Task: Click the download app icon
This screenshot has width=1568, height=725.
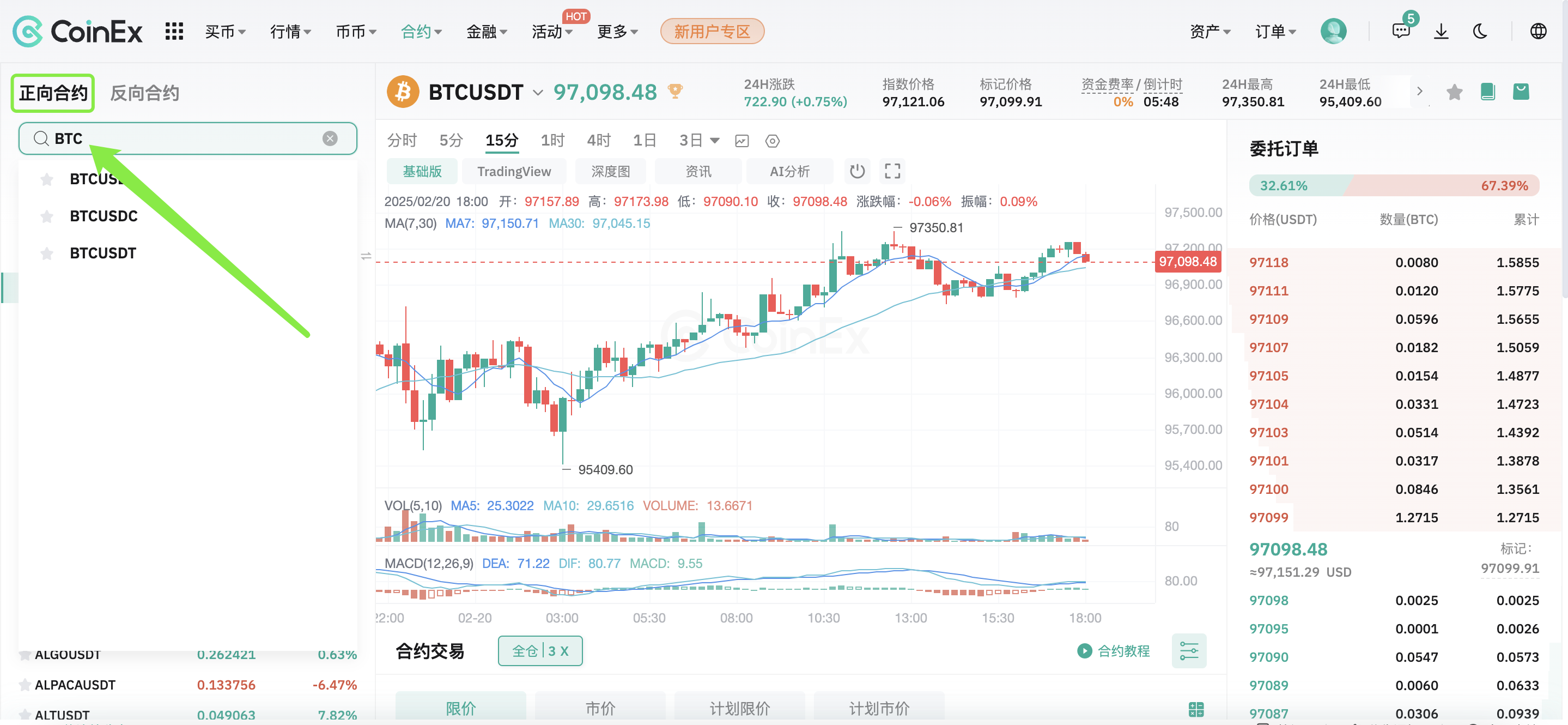Action: 1441,31
